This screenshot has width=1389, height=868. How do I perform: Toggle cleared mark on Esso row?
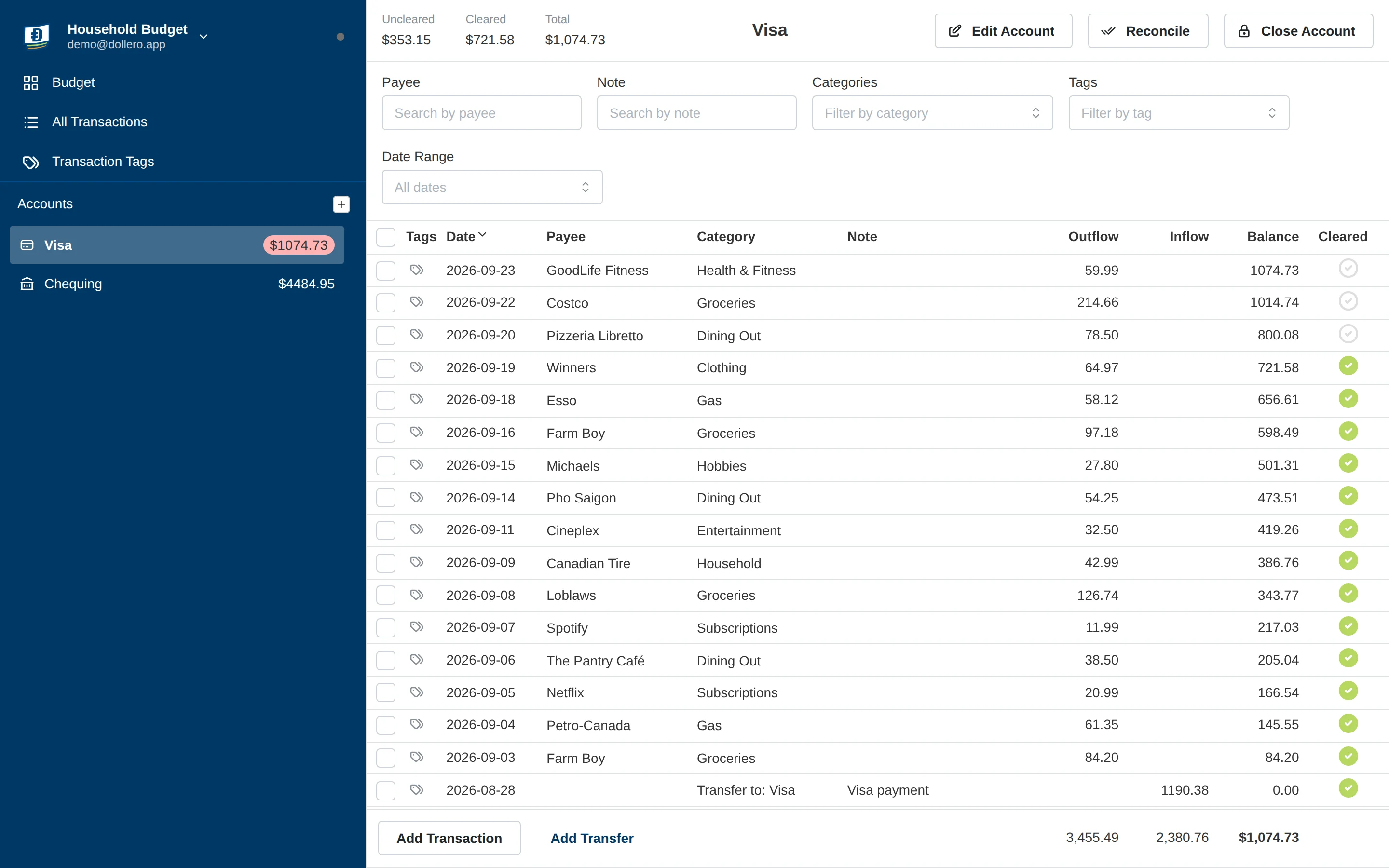pos(1348,398)
